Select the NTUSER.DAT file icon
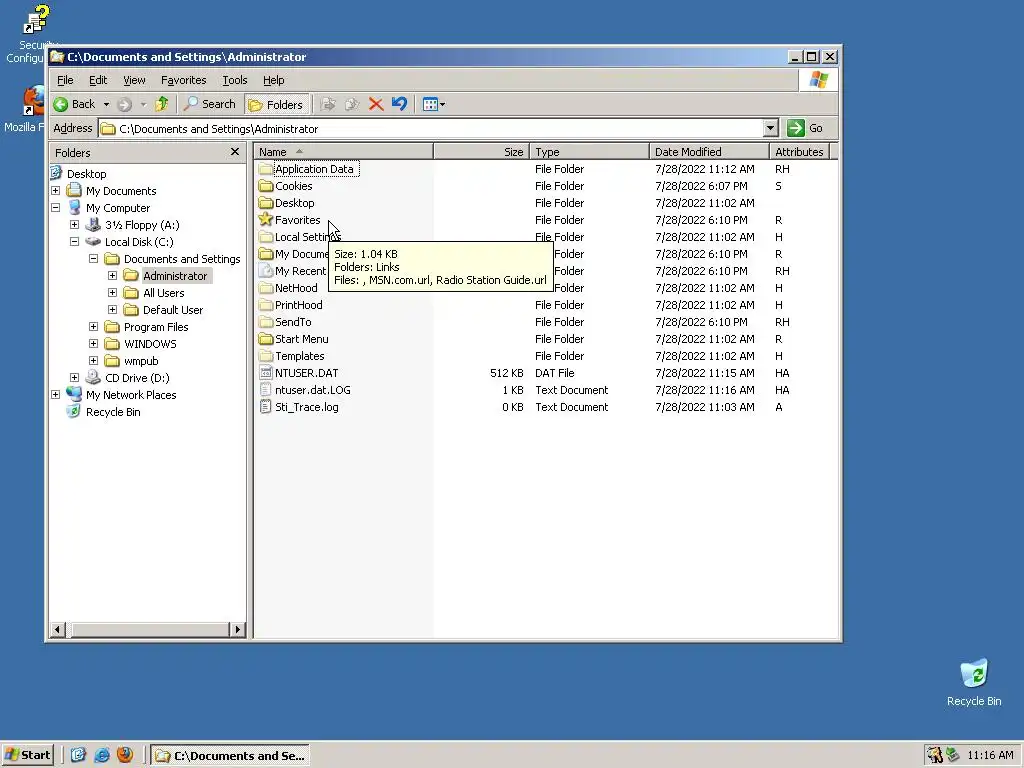The image size is (1024, 768). (265, 373)
